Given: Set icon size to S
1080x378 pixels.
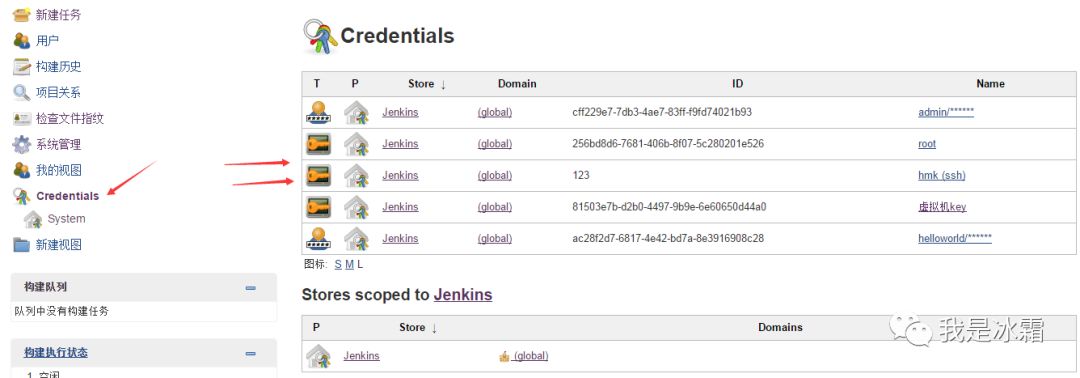Looking at the screenshot, I should click(338, 264).
